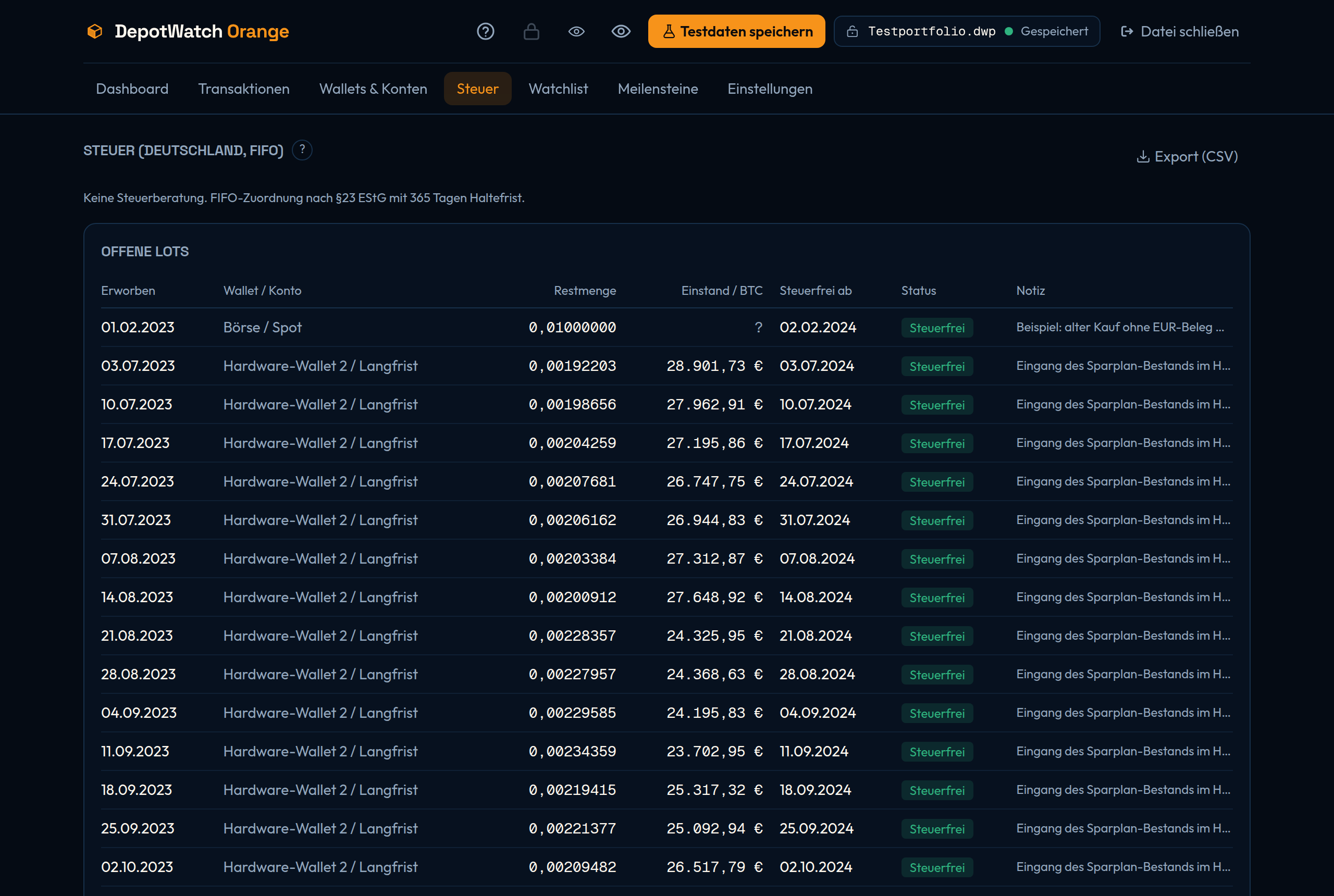
Task: Click tax-free date 07.08.2024
Action: point(817,559)
